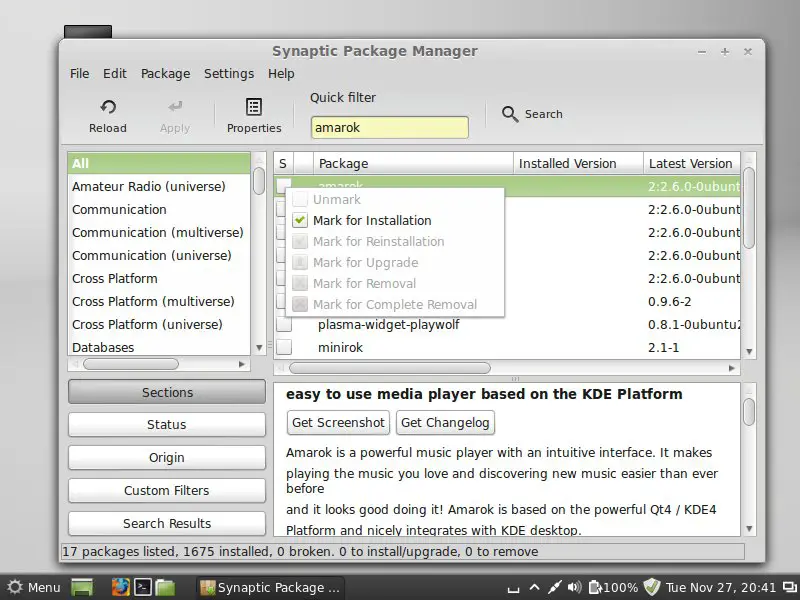Click the Apply toolbar icon
Viewport: 800px width, 600px height.
coord(175,106)
